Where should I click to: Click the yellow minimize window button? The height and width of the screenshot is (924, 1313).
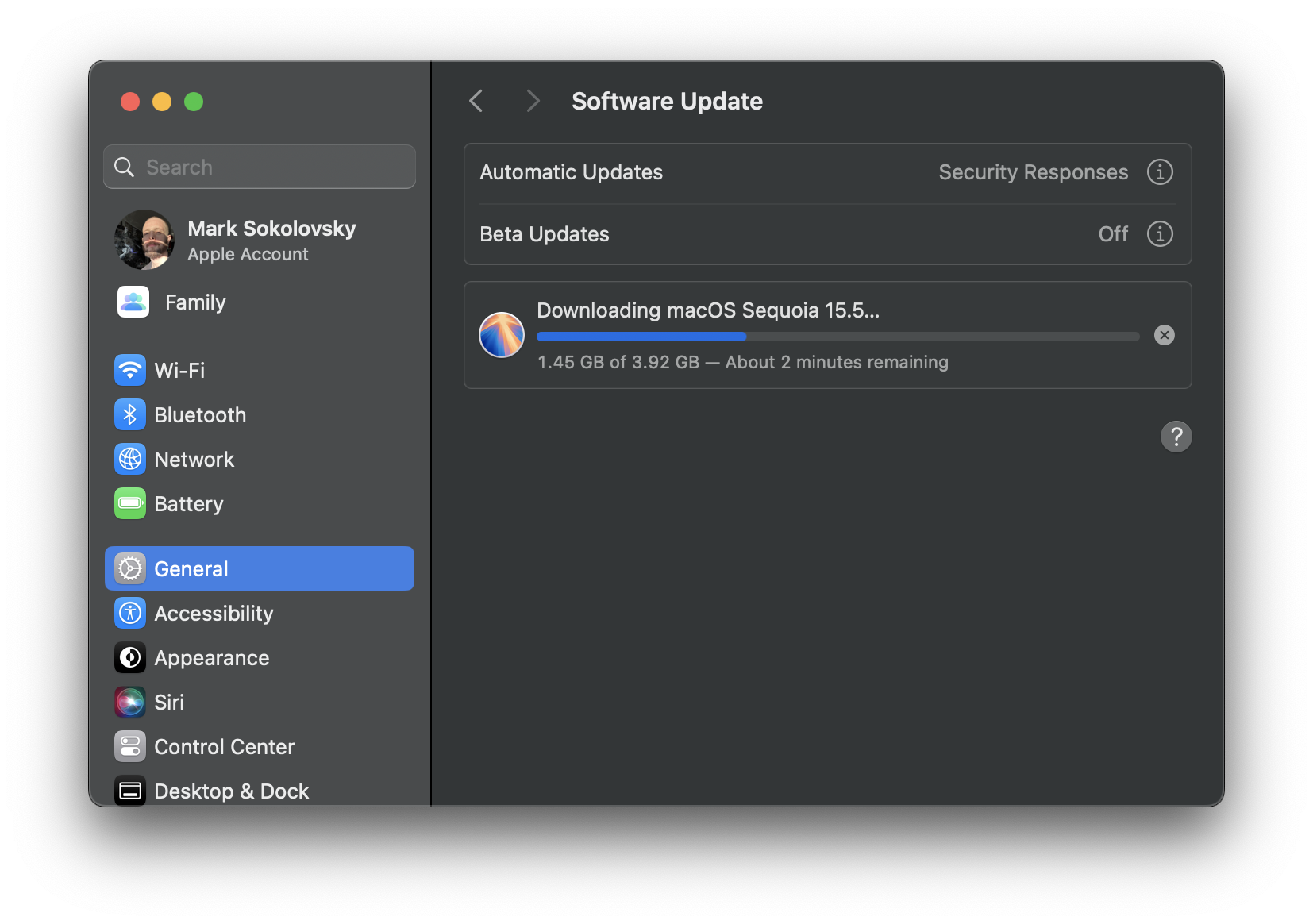pos(162,102)
